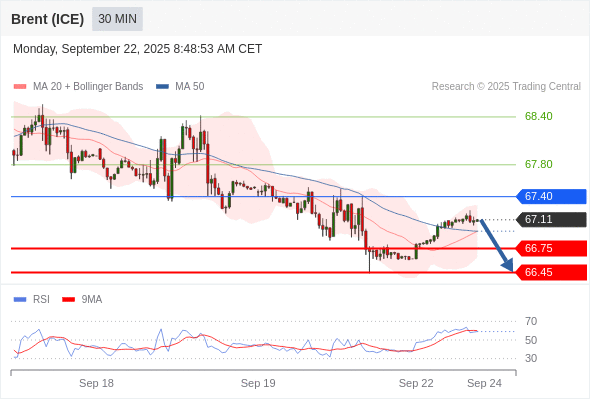590x400 pixels.
Task: Click the green 67.80 resistance label
Action: (538, 164)
